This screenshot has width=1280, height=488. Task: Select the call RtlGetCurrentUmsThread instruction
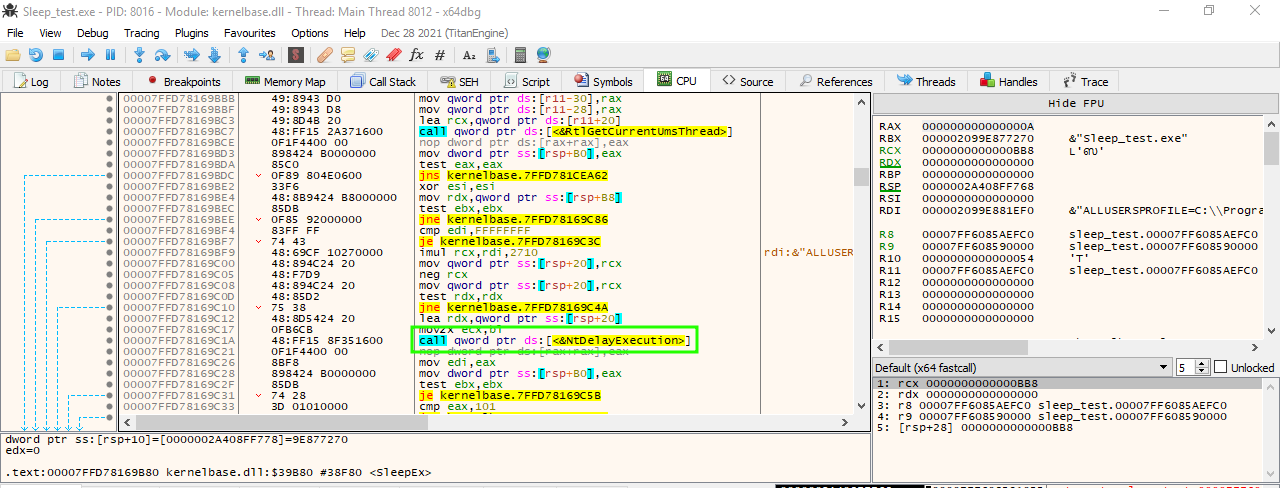575,131
